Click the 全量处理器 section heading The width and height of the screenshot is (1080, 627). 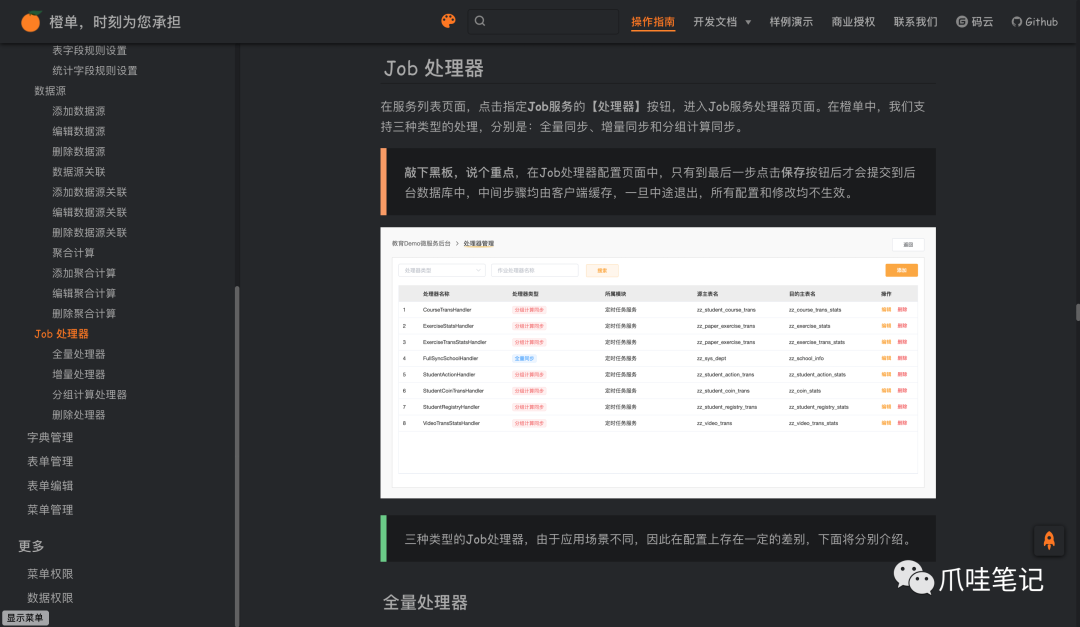click(x=425, y=603)
